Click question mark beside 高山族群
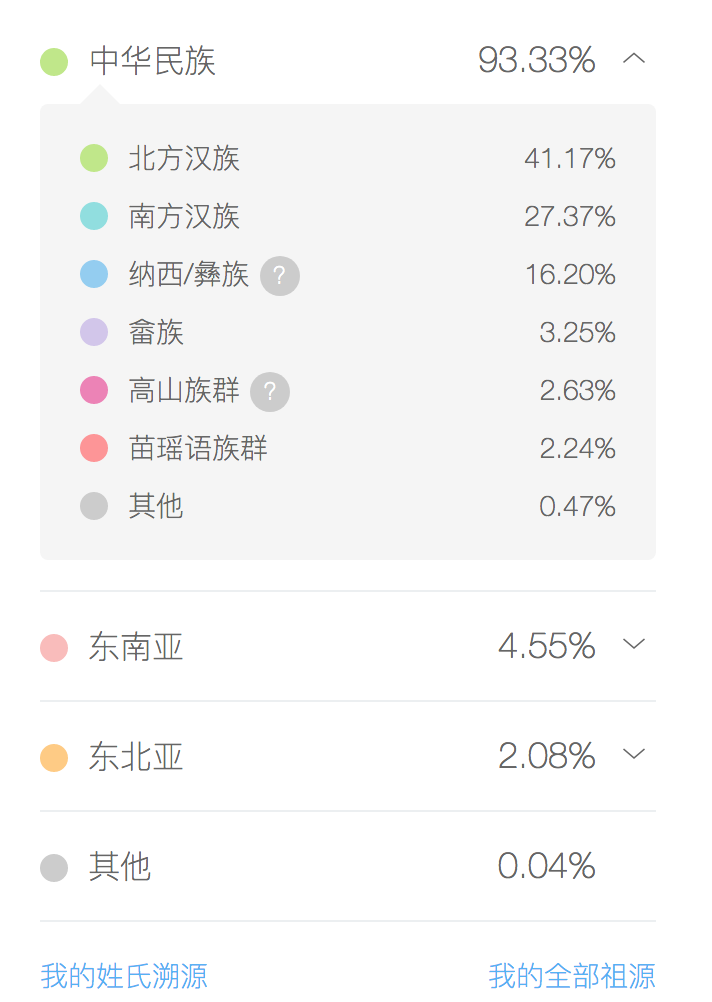 (x=270, y=392)
